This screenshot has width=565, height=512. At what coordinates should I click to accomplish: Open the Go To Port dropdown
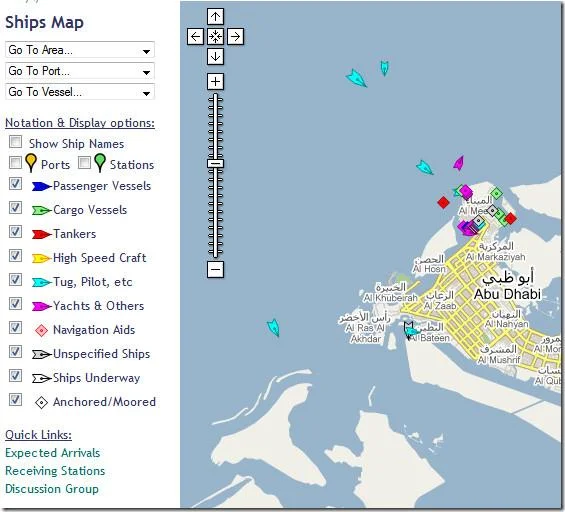tap(80, 71)
